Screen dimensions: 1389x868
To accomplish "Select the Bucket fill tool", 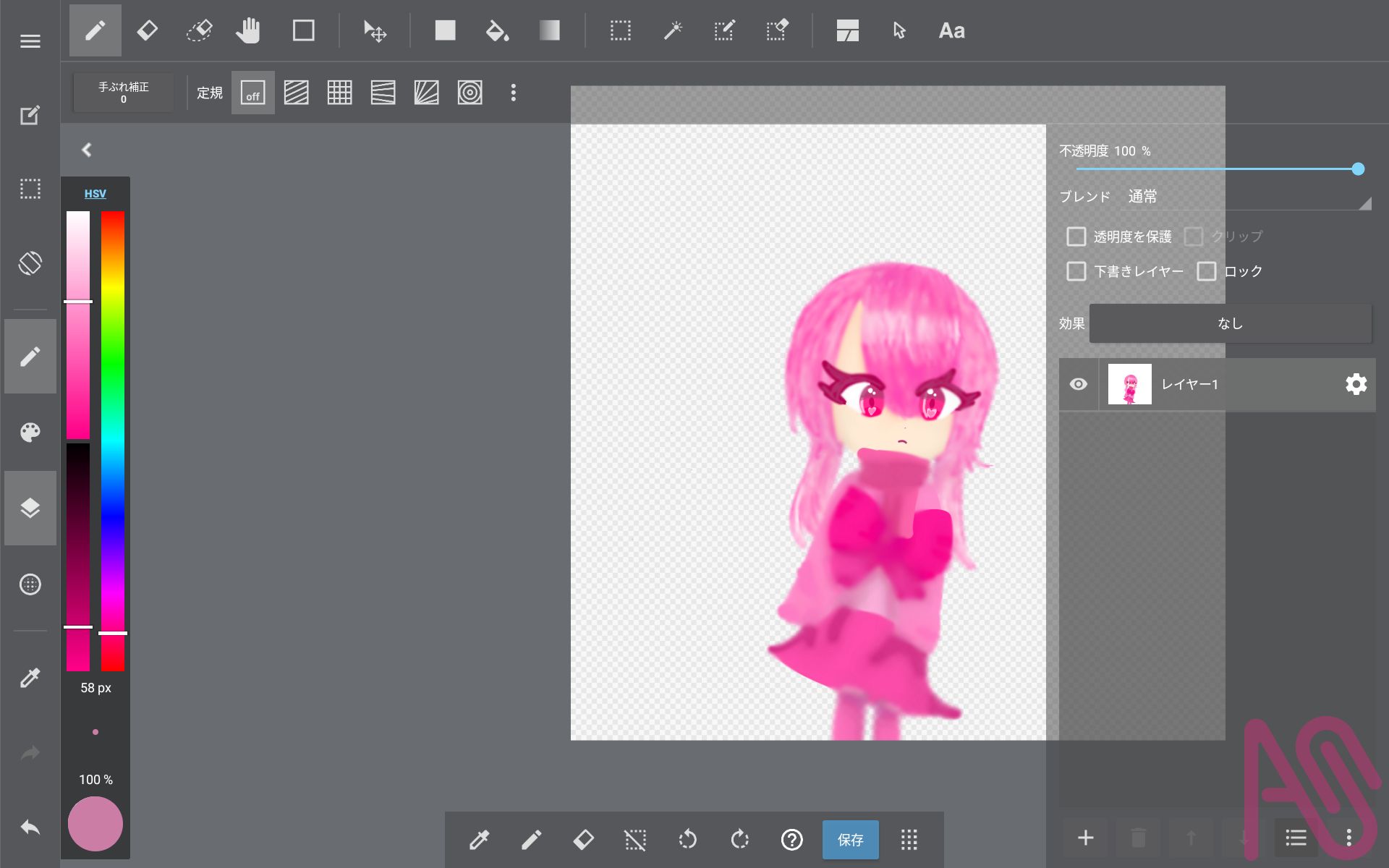I will click(x=497, y=30).
